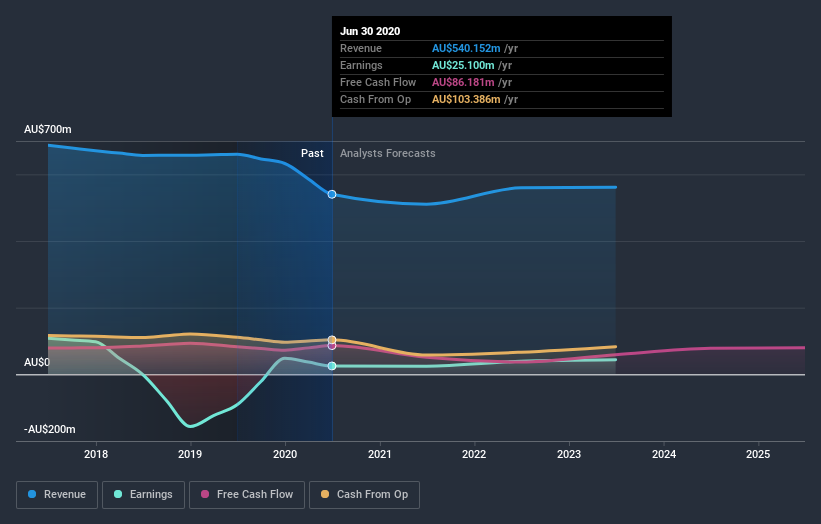821x524 pixels.
Task: Click the Free Cash Flow label in tooltip
Action: (x=378, y=82)
